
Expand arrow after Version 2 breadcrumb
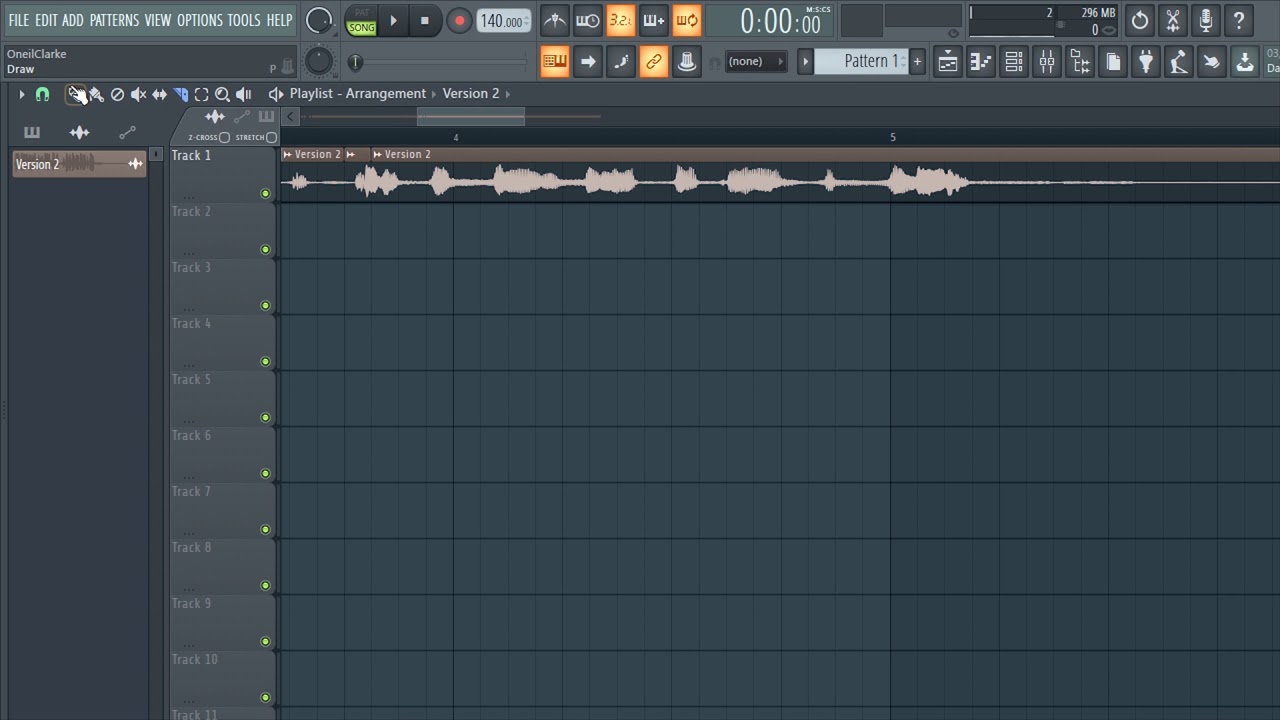[x=508, y=94]
